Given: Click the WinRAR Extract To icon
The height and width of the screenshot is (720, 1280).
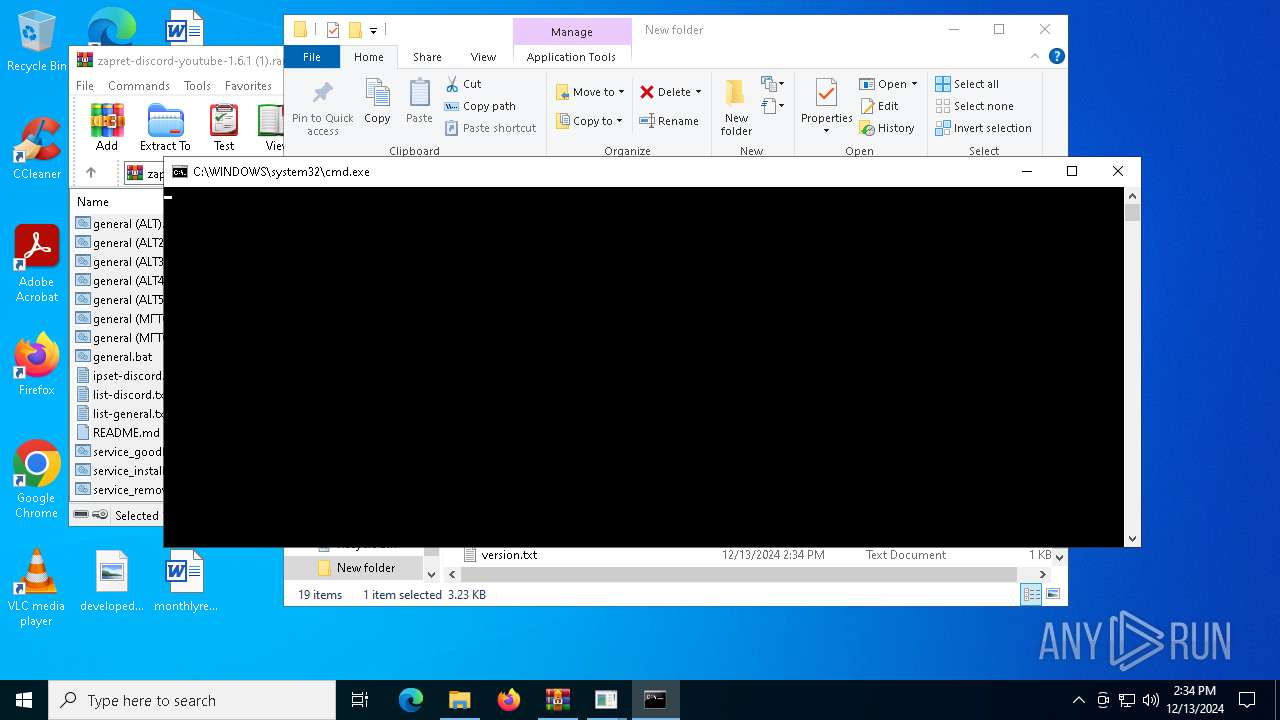Looking at the screenshot, I should 165,128.
